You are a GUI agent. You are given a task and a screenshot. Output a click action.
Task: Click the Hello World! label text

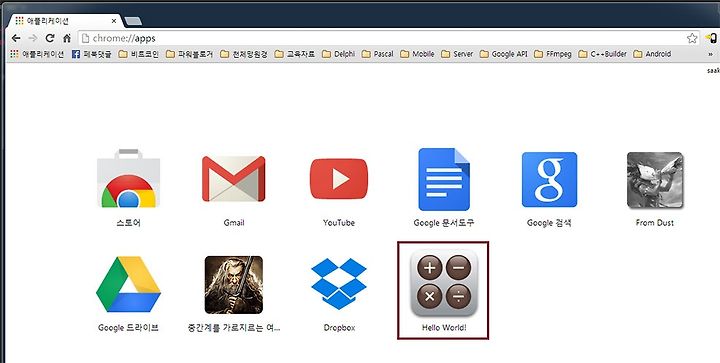click(x=444, y=328)
